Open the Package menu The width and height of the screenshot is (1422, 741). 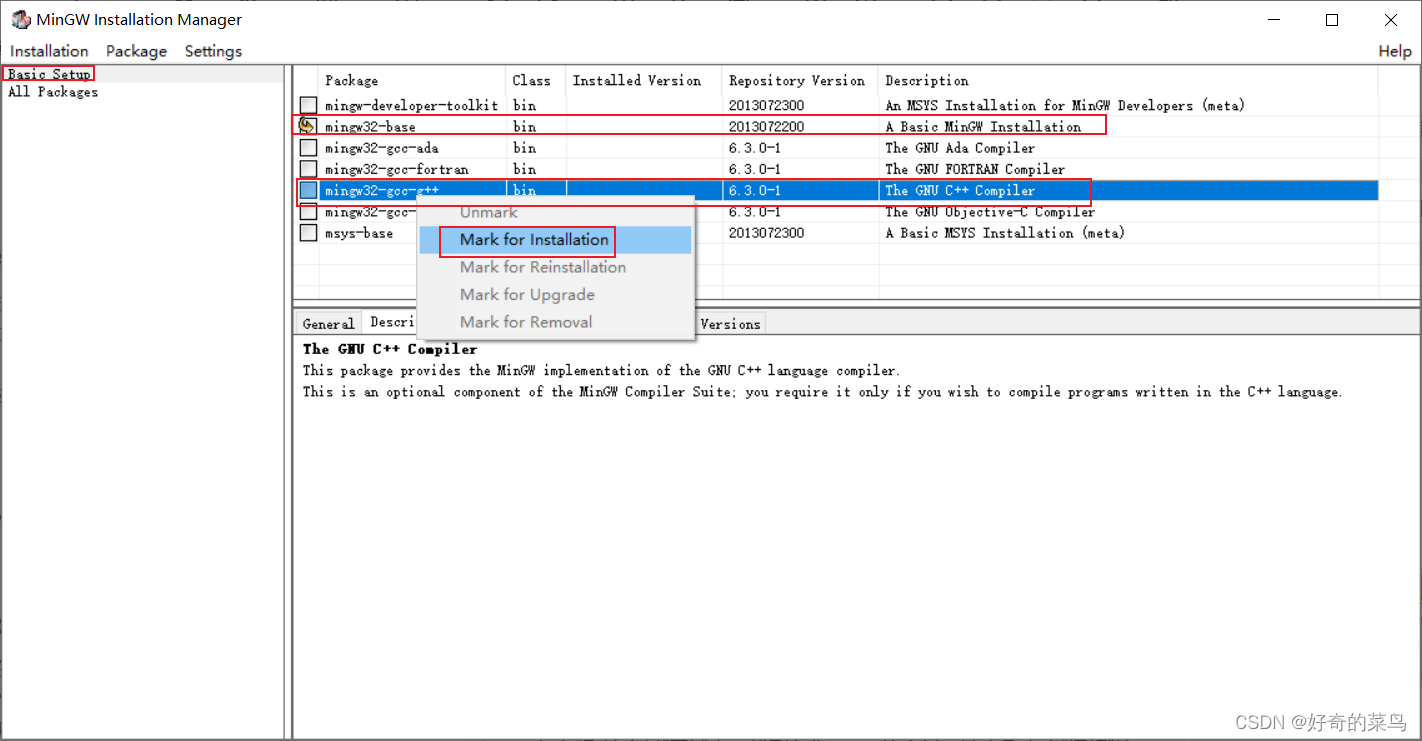[136, 51]
